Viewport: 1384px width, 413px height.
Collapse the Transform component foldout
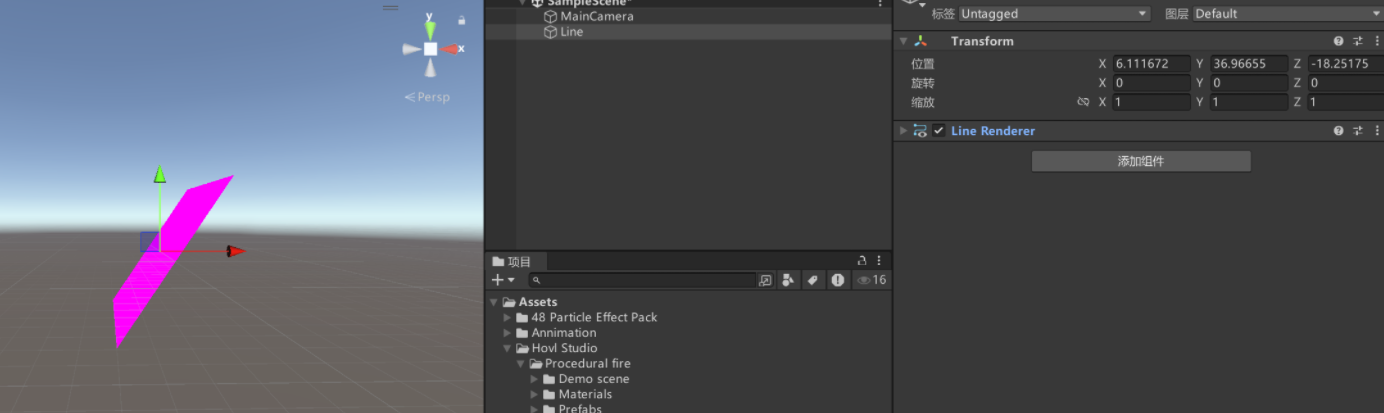pyautogui.click(x=903, y=41)
